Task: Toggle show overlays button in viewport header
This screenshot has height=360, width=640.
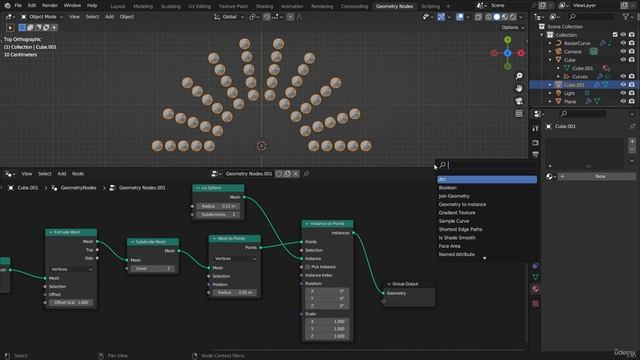Action: point(460,17)
